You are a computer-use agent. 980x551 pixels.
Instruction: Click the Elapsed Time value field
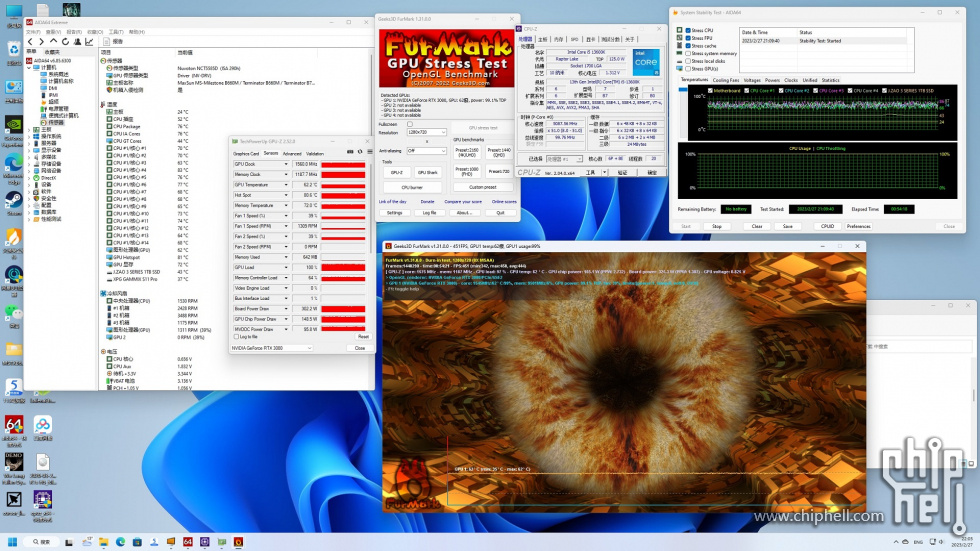click(899, 209)
